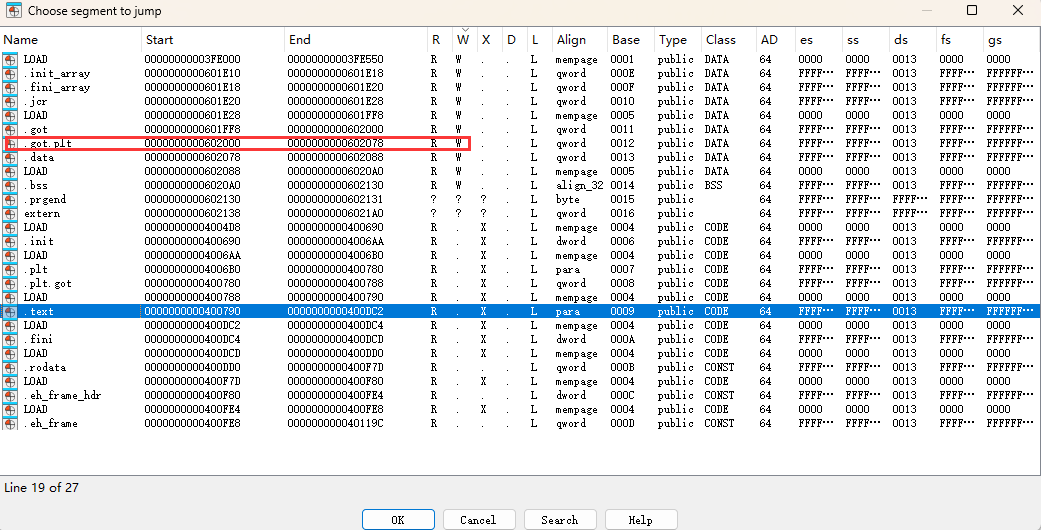The image size is (1041, 530).
Task: Sort by the End column header
Action: coord(357,40)
